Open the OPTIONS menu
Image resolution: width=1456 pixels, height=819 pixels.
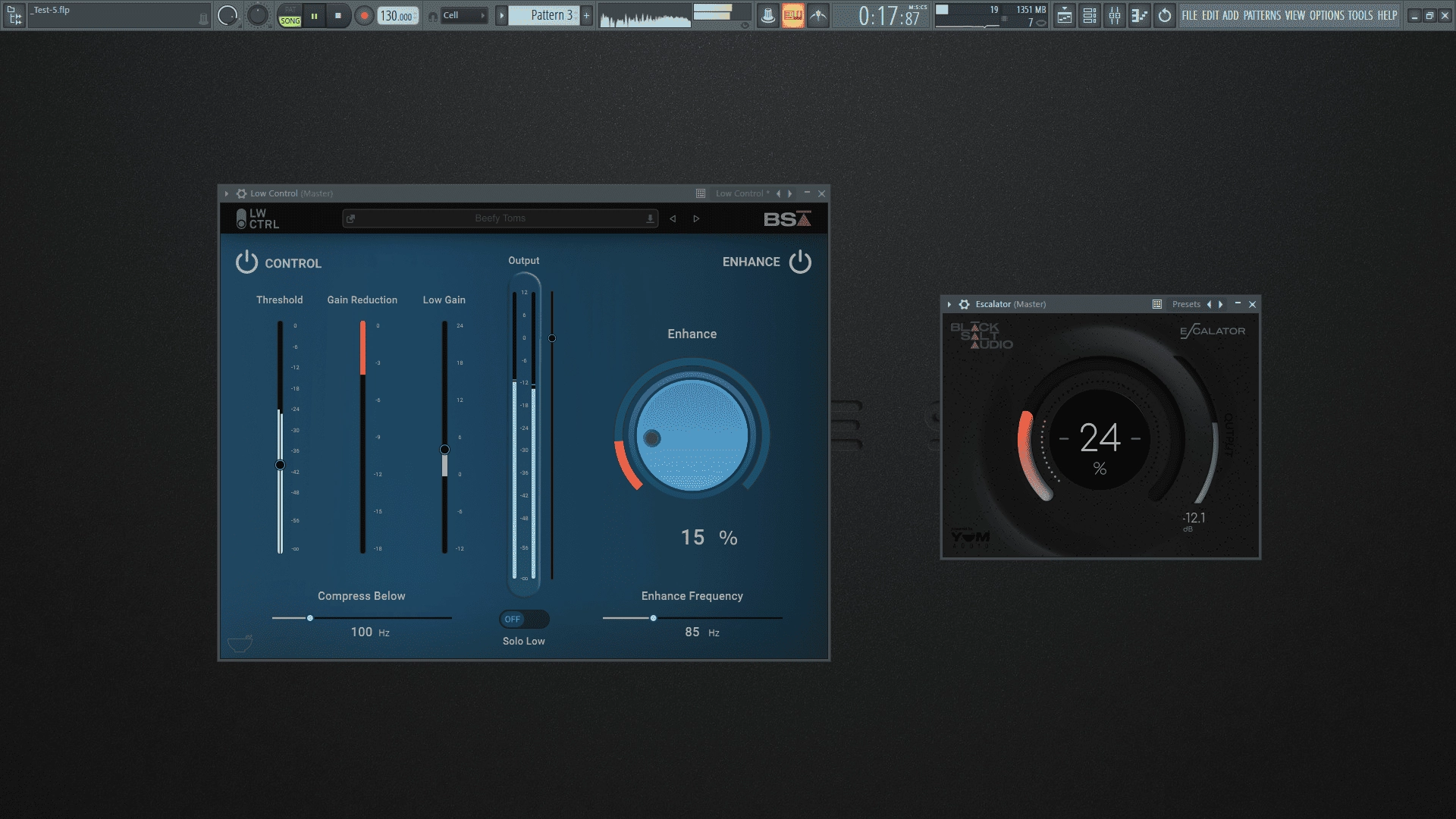click(x=1327, y=15)
